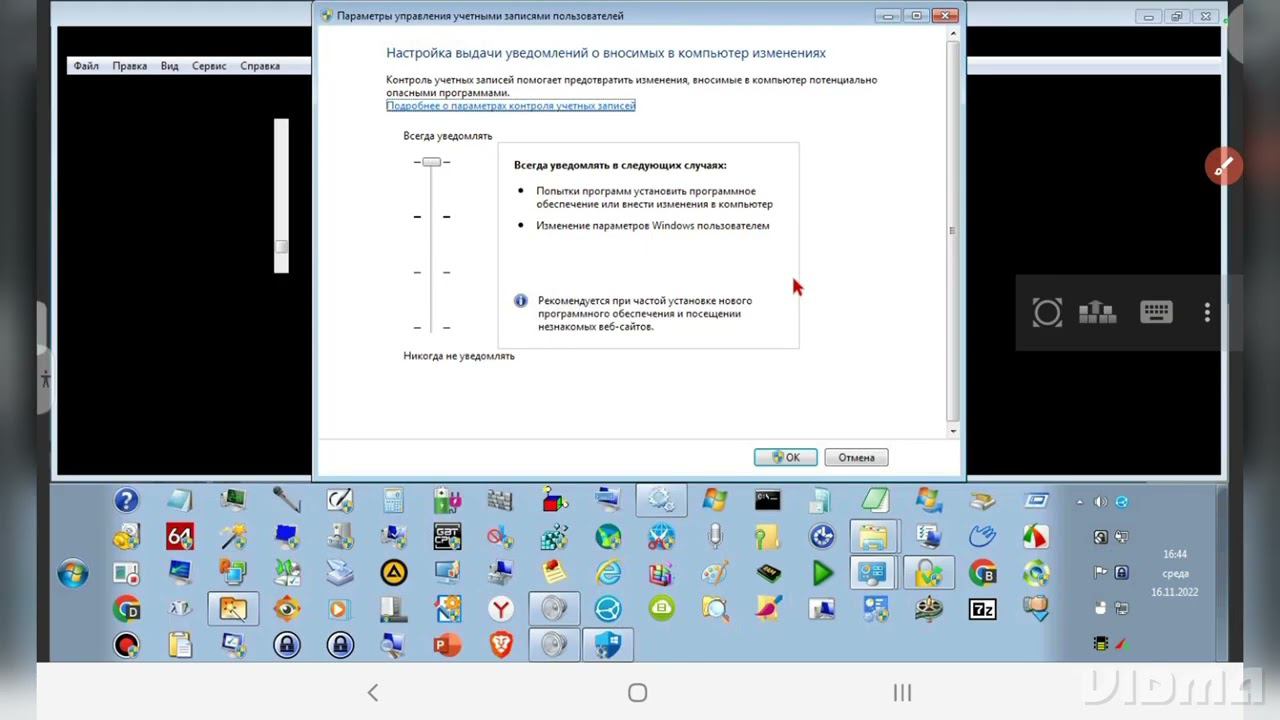Open the padlock with shield taskbar icon
1280x720 pixels.
point(929,573)
